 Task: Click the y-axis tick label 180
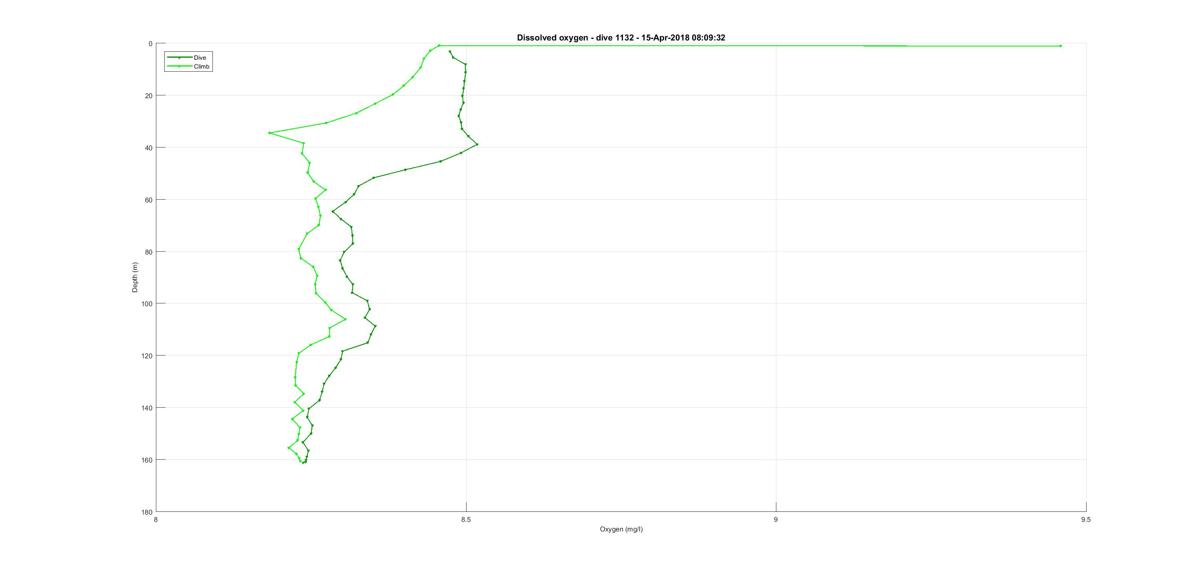(147, 512)
